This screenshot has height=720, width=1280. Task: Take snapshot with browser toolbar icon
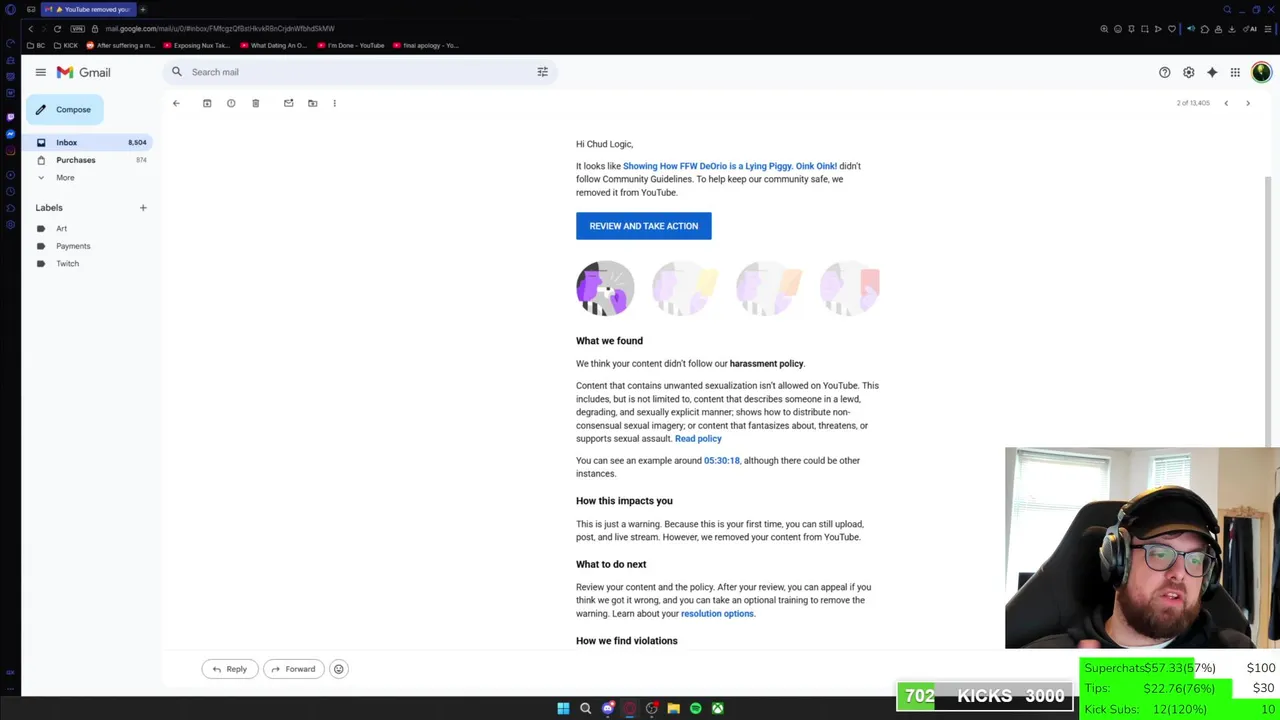coord(1145,29)
